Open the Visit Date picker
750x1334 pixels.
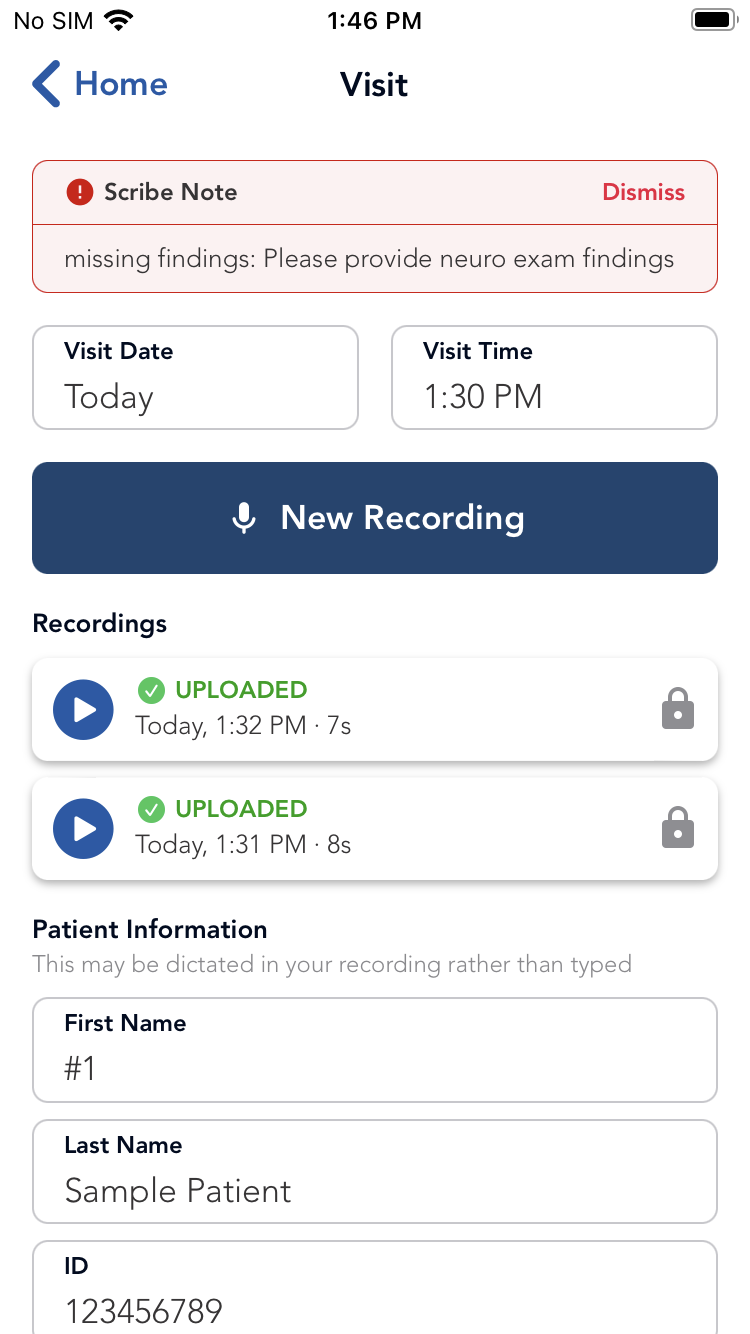point(195,378)
